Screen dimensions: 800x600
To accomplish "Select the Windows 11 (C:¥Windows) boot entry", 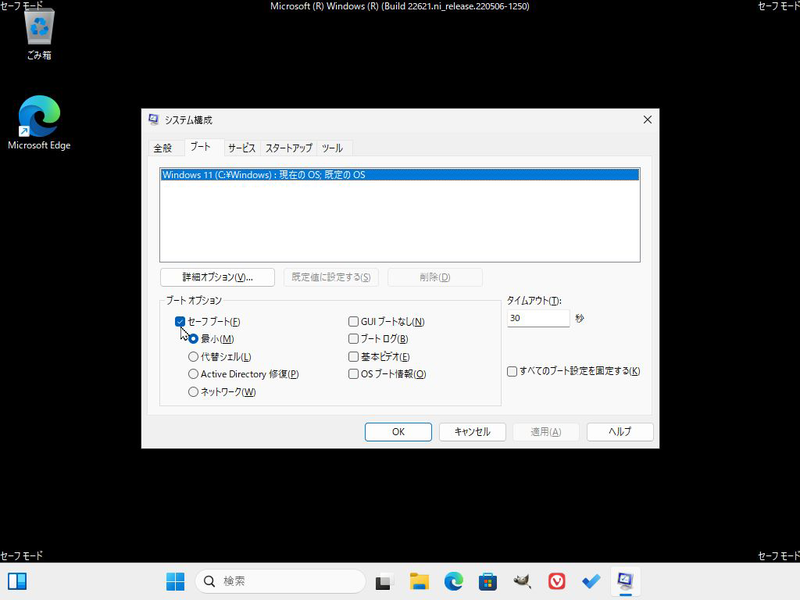I will (x=400, y=174).
